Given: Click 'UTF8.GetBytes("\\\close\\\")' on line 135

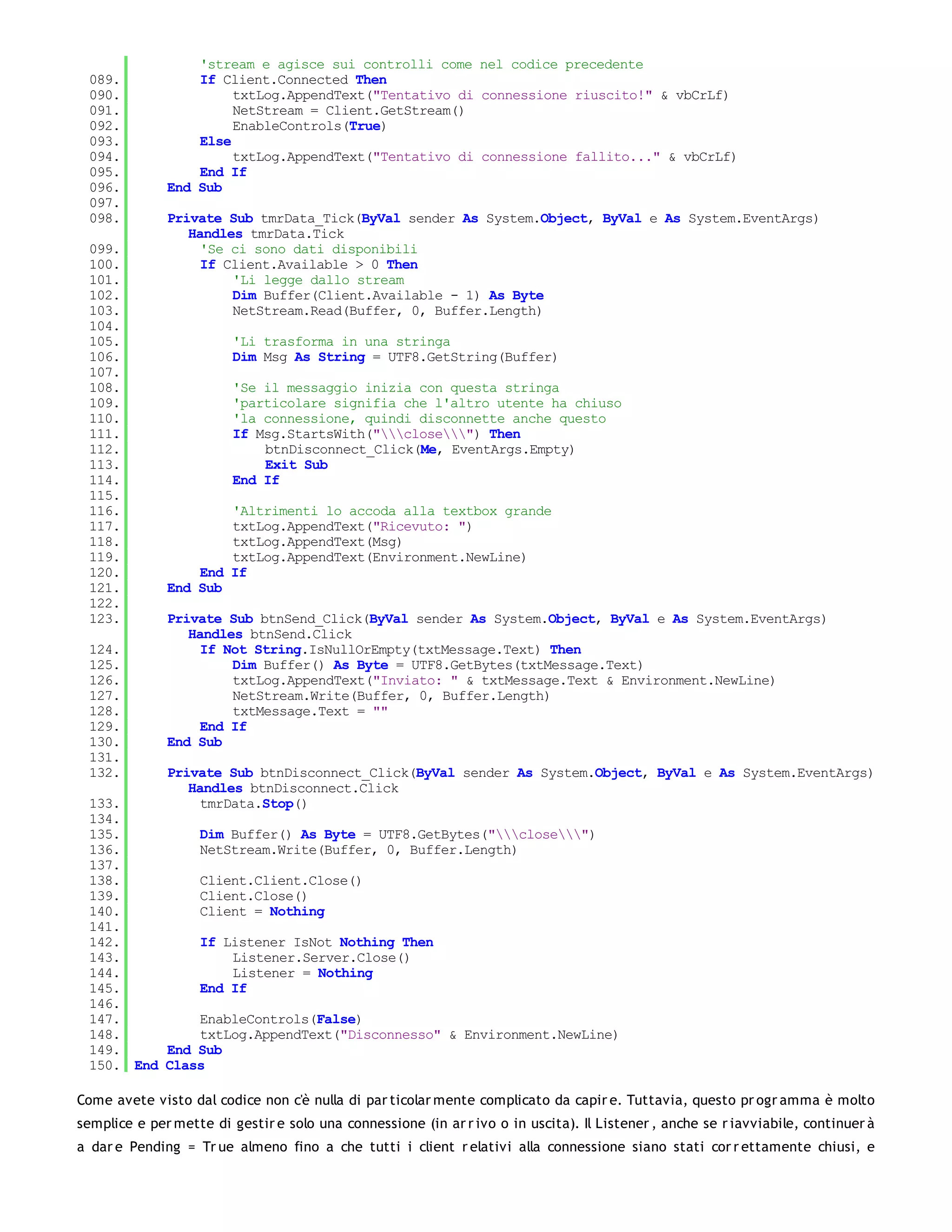Looking at the screenshot, I should click(487, 835).
